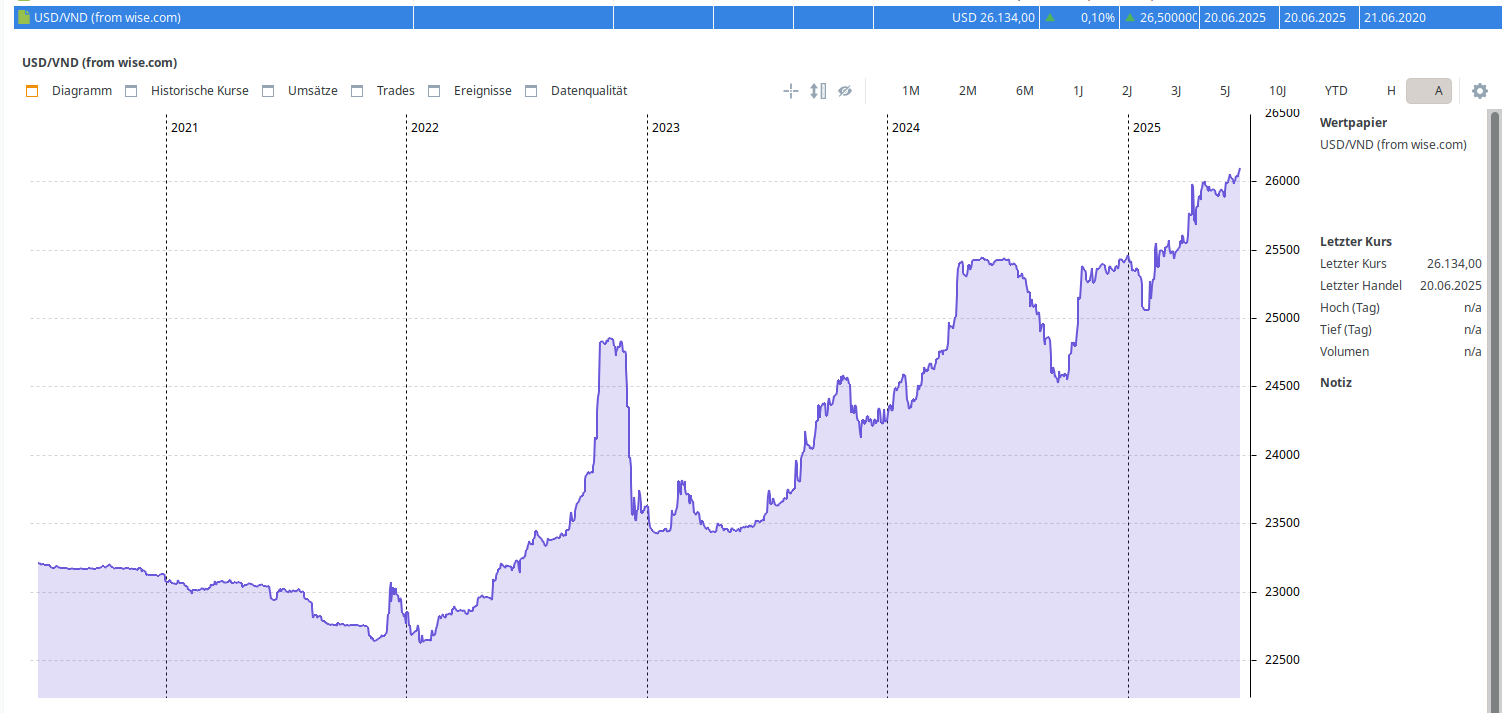Click the 2023 year marker line label
The height and width of the screenshot is (713, 1502).
pos(665,128)
